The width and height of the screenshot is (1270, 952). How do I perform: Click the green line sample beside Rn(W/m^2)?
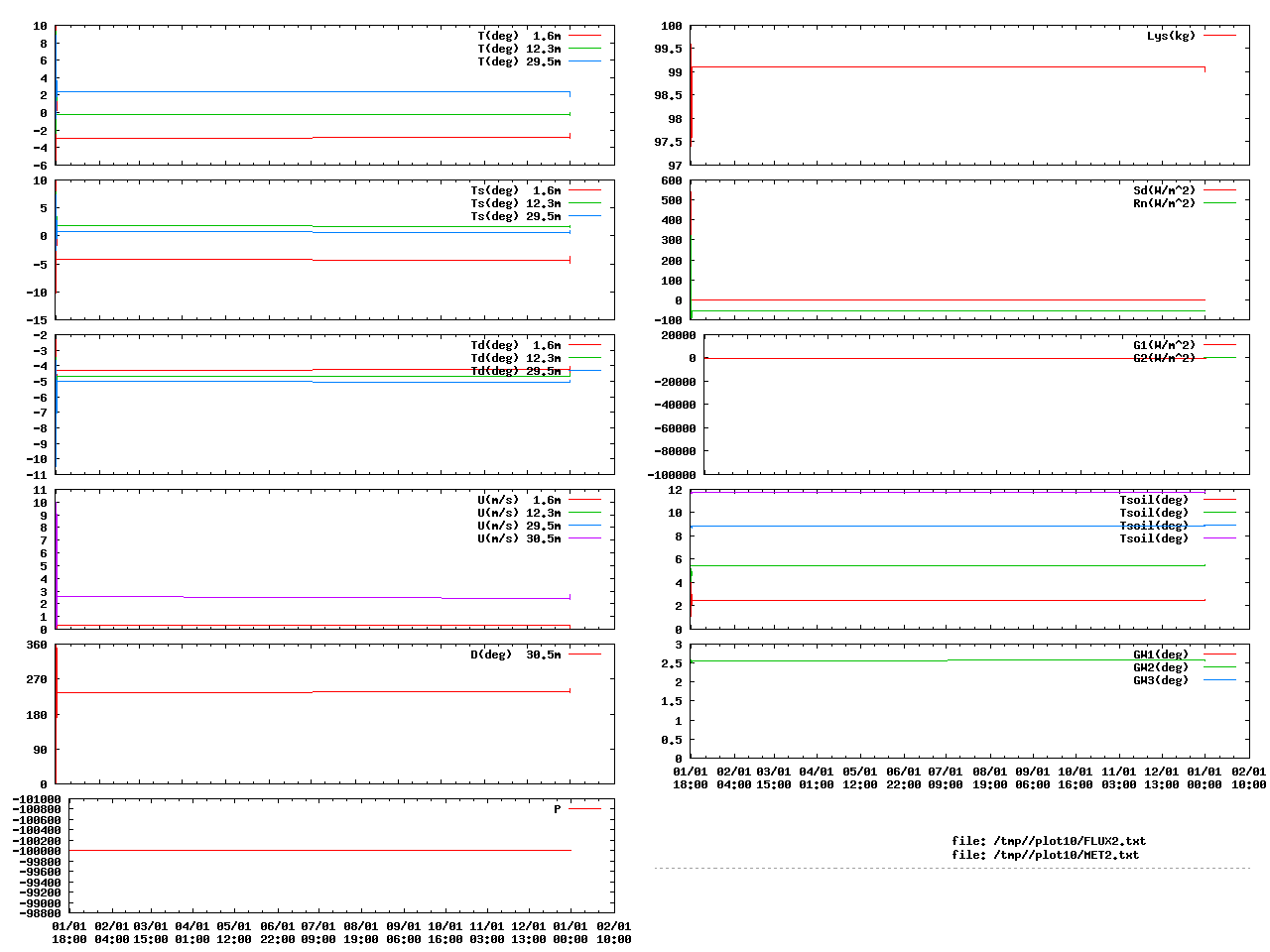pyautogui.click(x=1220, y=203)
